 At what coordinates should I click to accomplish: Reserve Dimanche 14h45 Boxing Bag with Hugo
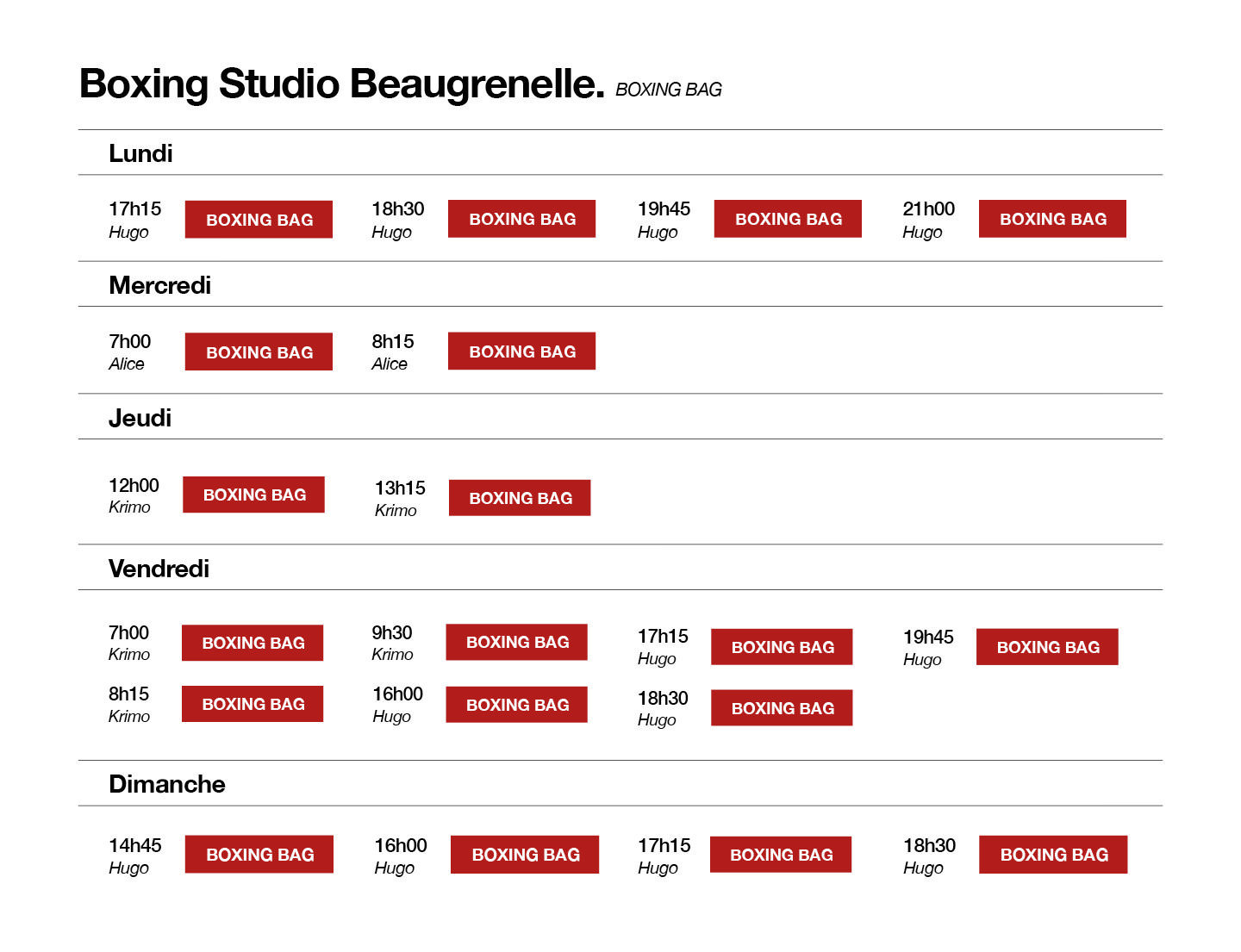[259, 855]
